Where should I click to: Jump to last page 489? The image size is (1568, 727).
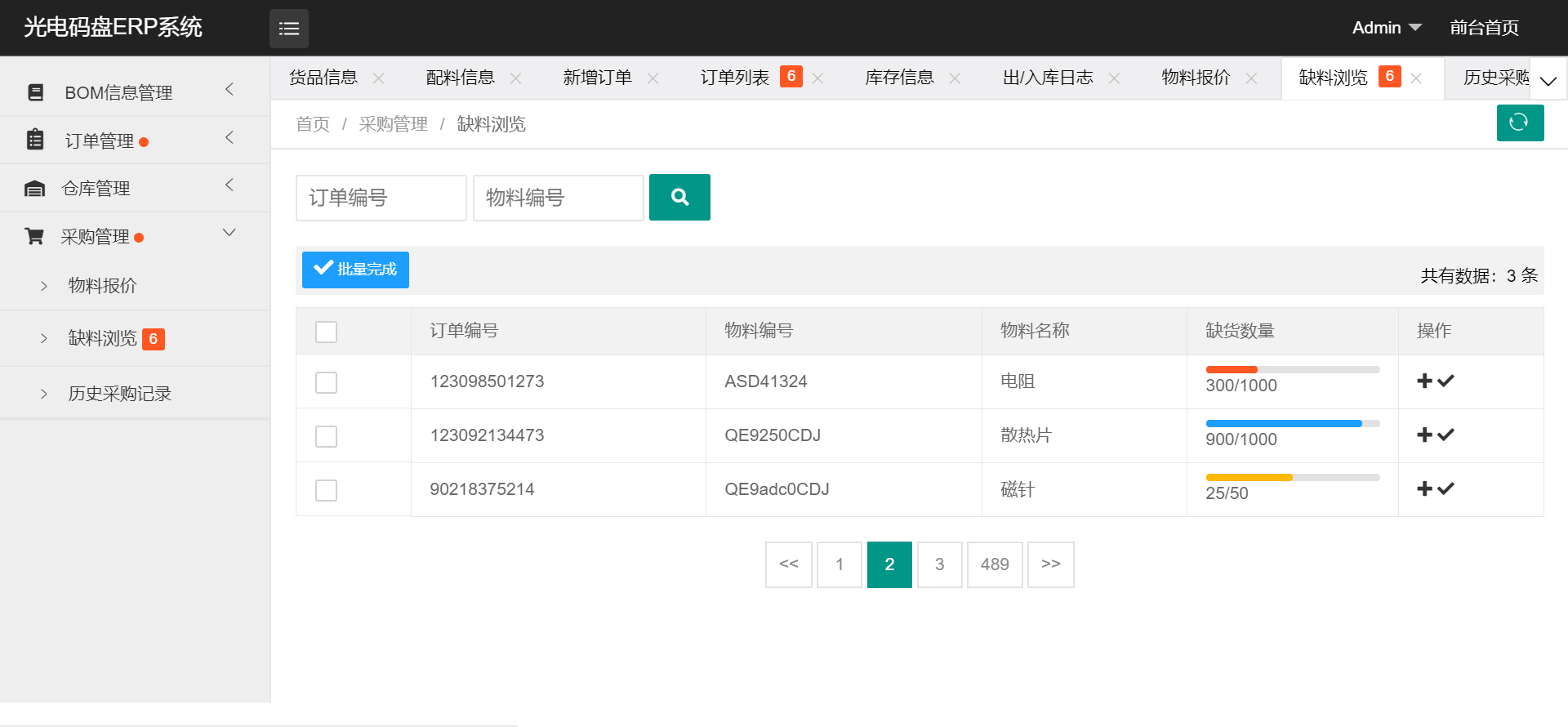pyautogui.click(x=995, y=564)
